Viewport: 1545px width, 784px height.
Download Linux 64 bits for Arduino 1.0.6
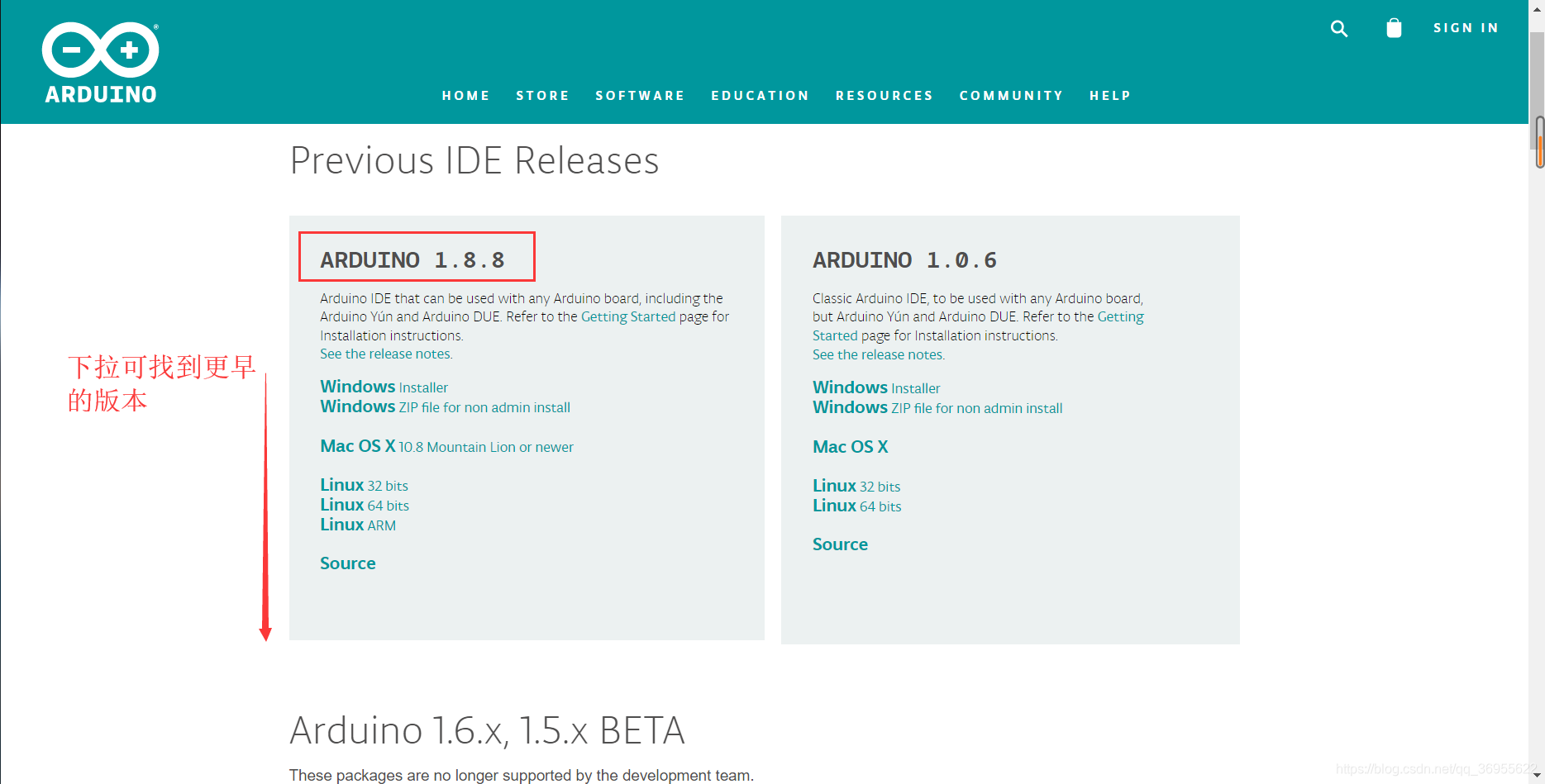857,506
